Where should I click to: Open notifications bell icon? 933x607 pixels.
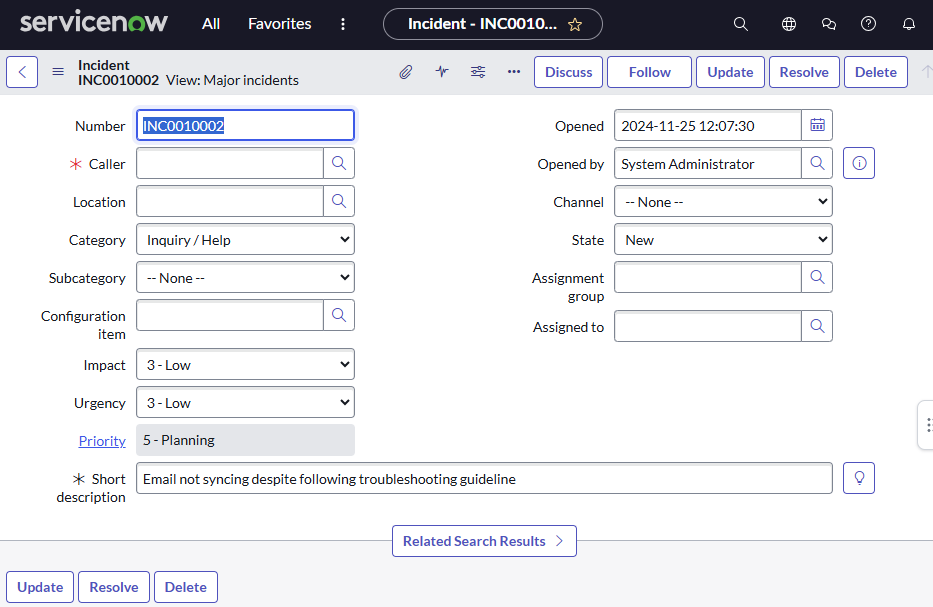(909, 24)
